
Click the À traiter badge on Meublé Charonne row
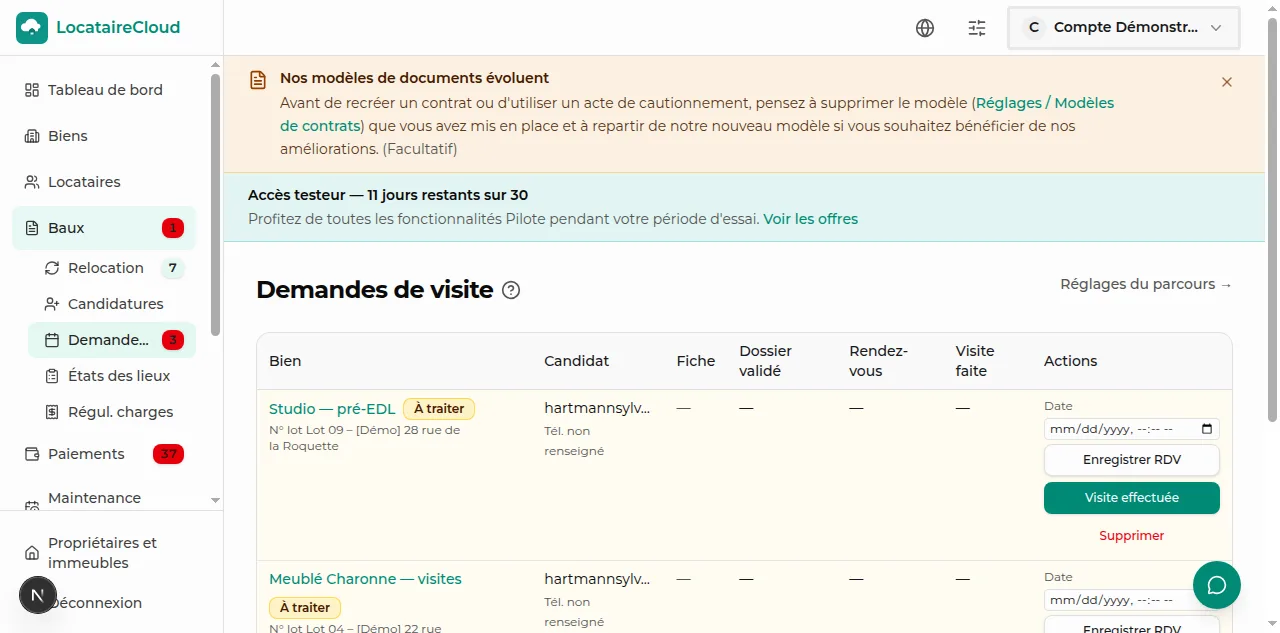click(305, 608)
